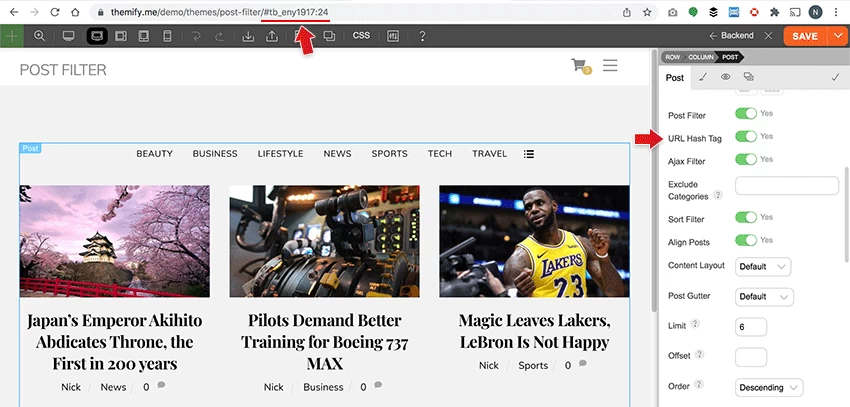Reload the page in the browser
The image size is (850, 407).
click(x=55, y=12)
